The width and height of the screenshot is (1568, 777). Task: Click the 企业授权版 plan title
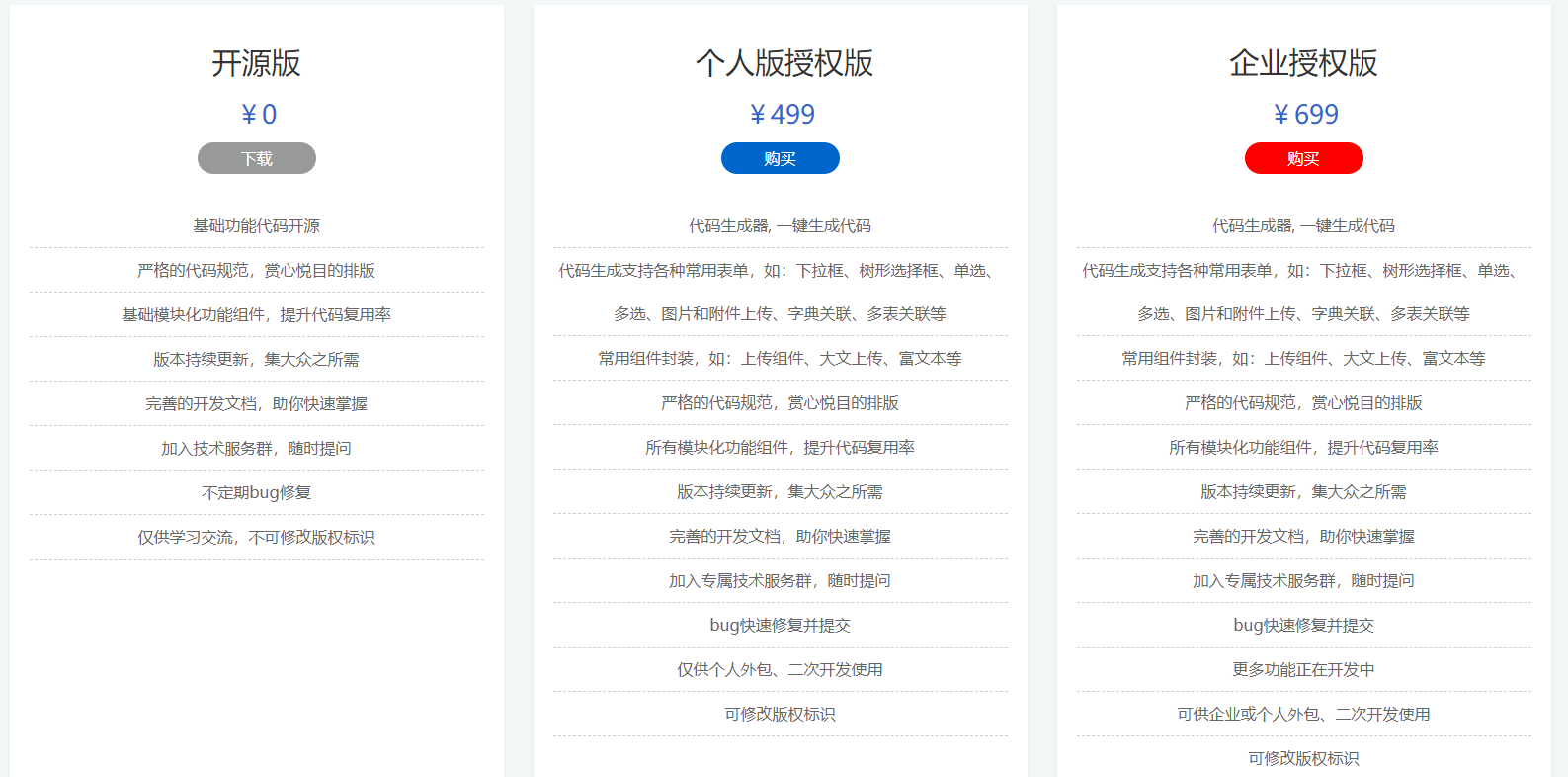(1303, 63)
